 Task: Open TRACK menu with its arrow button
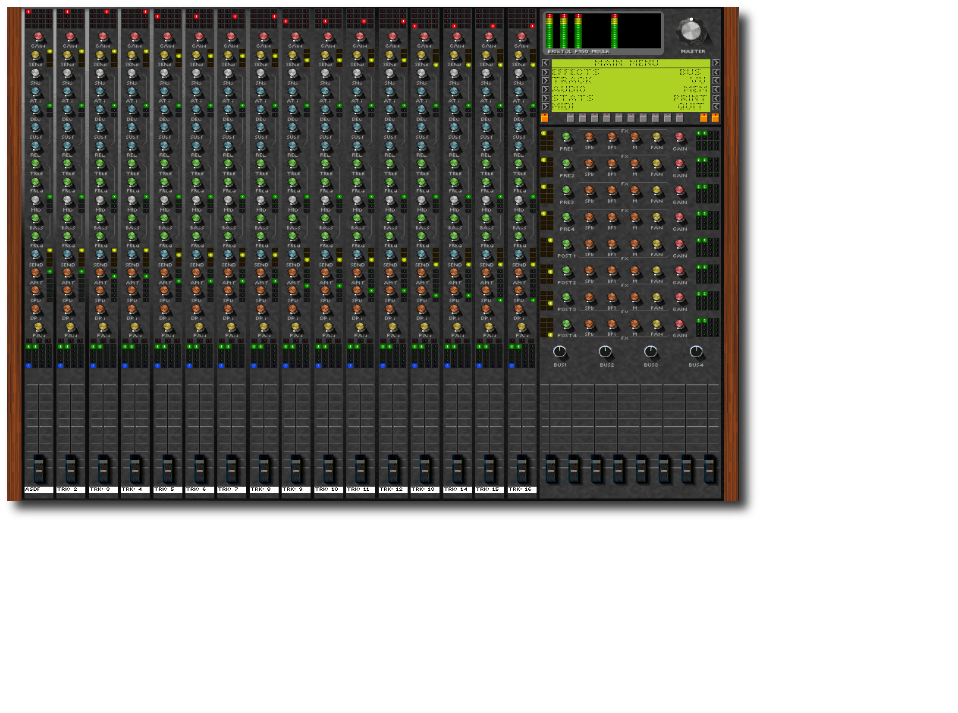[x=545, y=81]
